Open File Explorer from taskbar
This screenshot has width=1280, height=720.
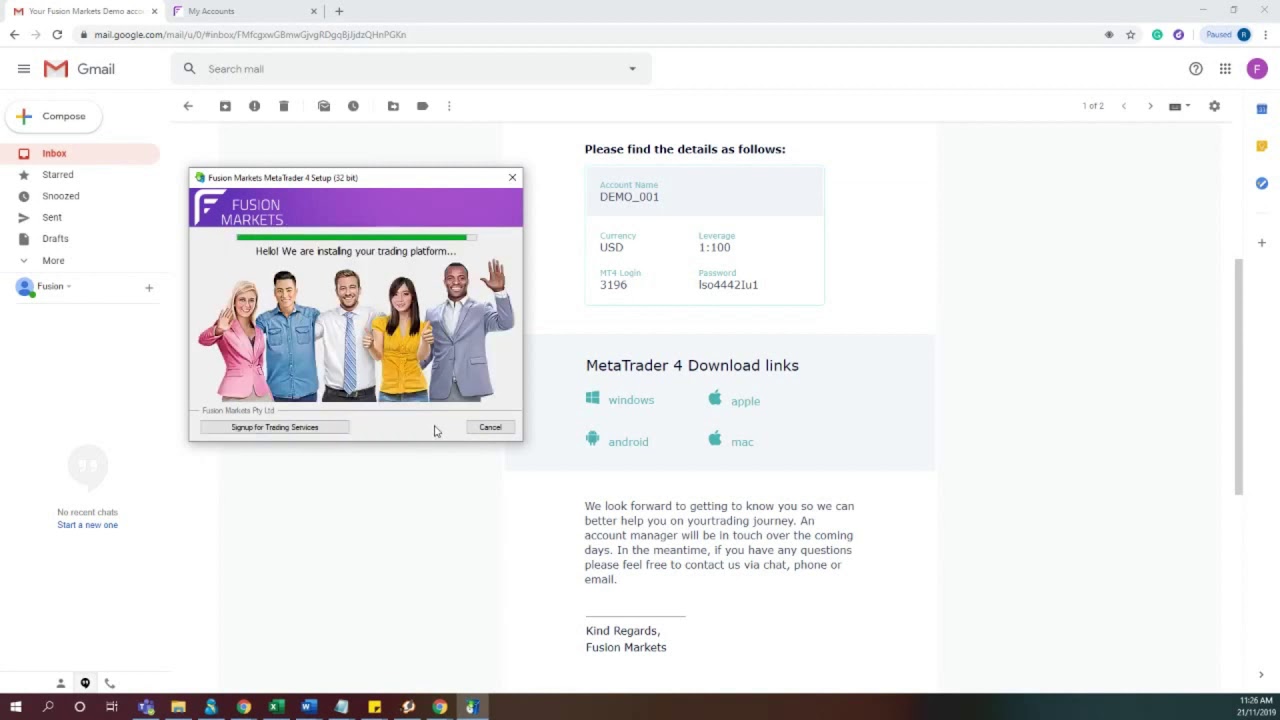(x=178, y=707)
